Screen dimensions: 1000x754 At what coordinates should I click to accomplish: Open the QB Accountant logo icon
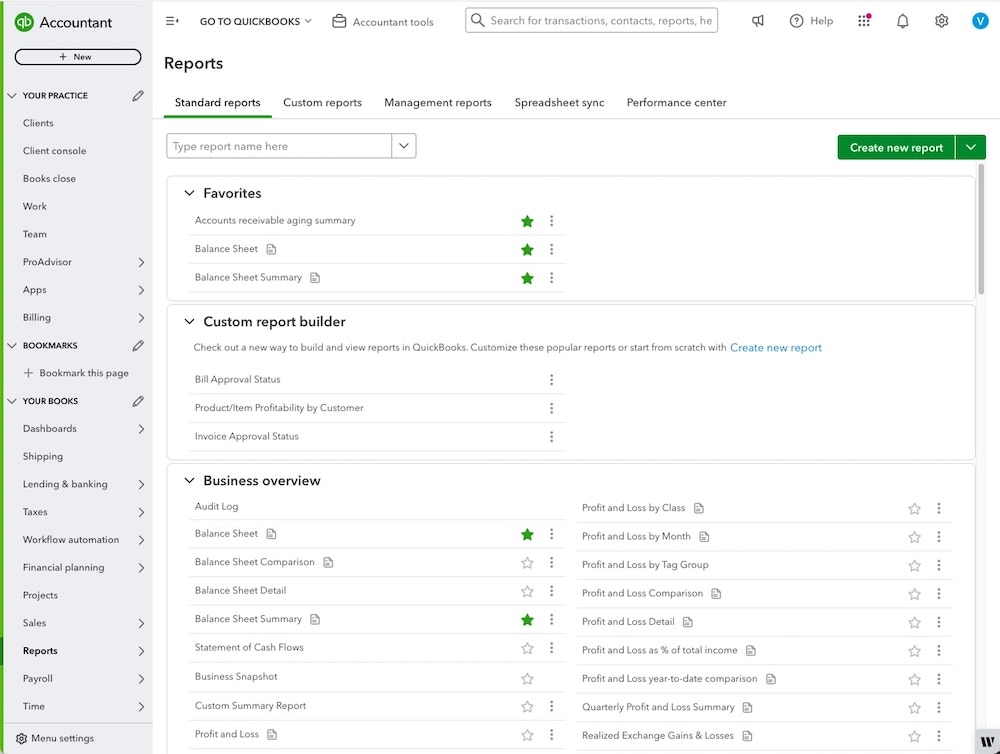coord(24,21)
